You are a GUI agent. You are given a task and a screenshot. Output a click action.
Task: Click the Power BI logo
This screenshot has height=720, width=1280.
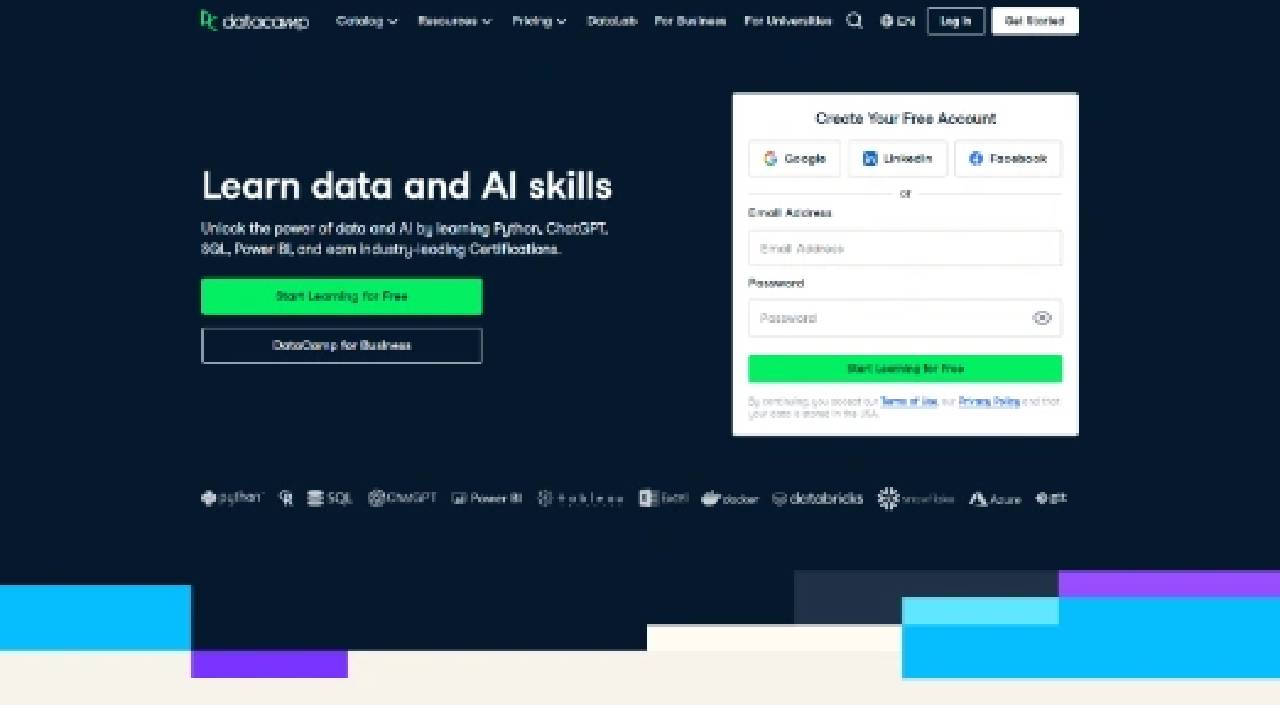coord(486,498)
